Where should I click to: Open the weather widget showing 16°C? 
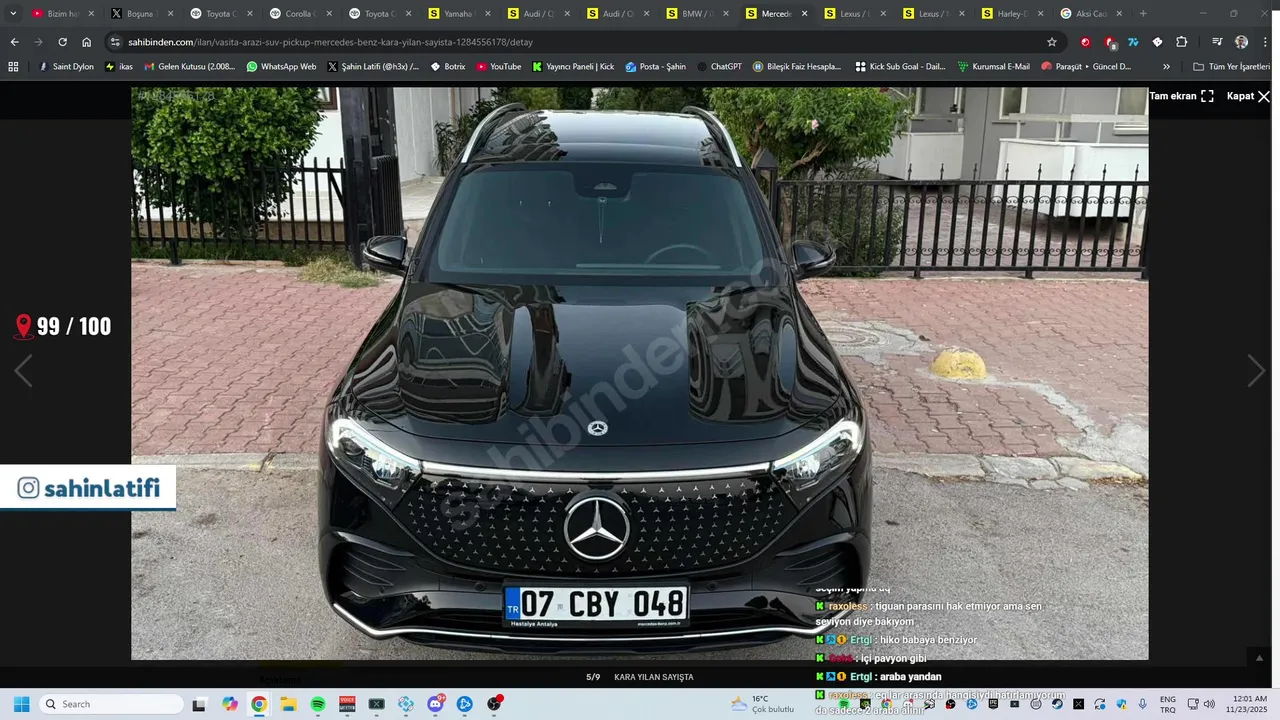coord(762,704)
